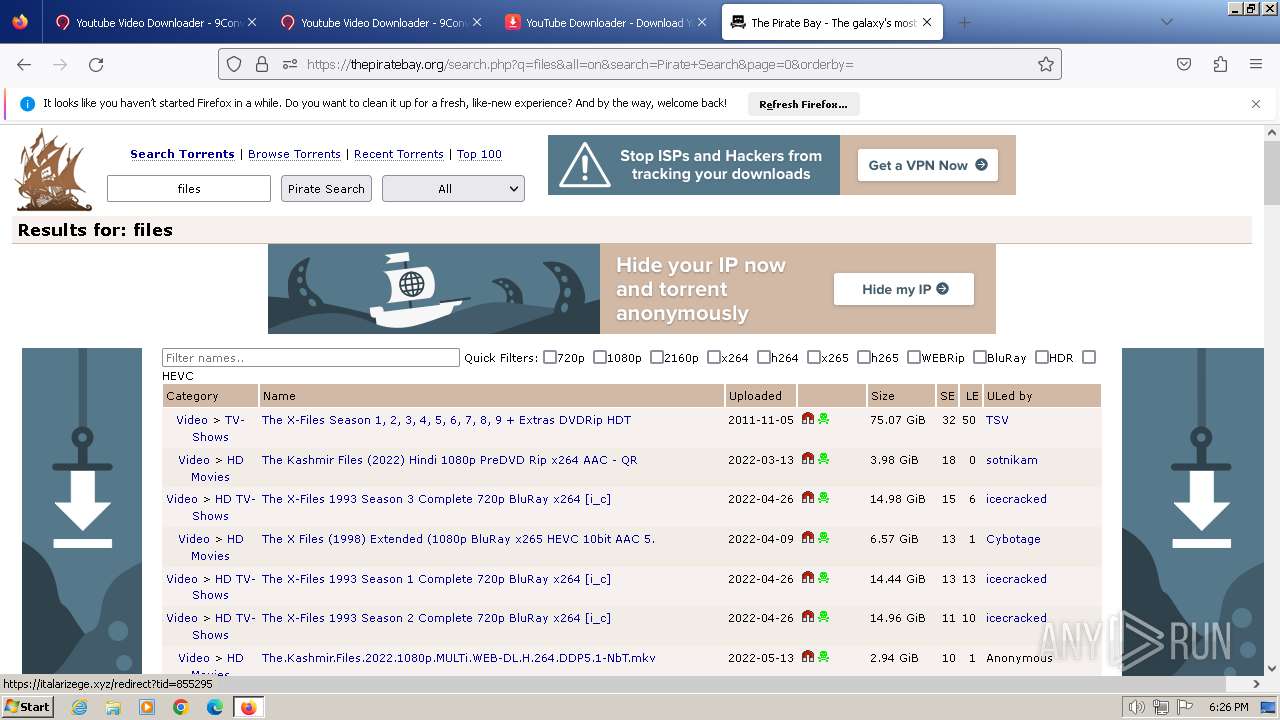Sort by Size column header

click(882, 396)
